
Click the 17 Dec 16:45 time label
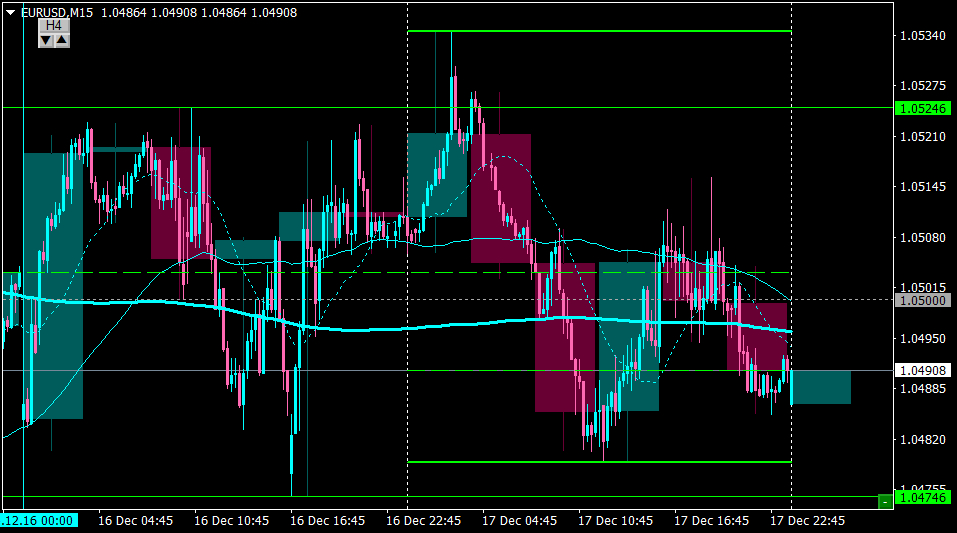coord(711,521)
